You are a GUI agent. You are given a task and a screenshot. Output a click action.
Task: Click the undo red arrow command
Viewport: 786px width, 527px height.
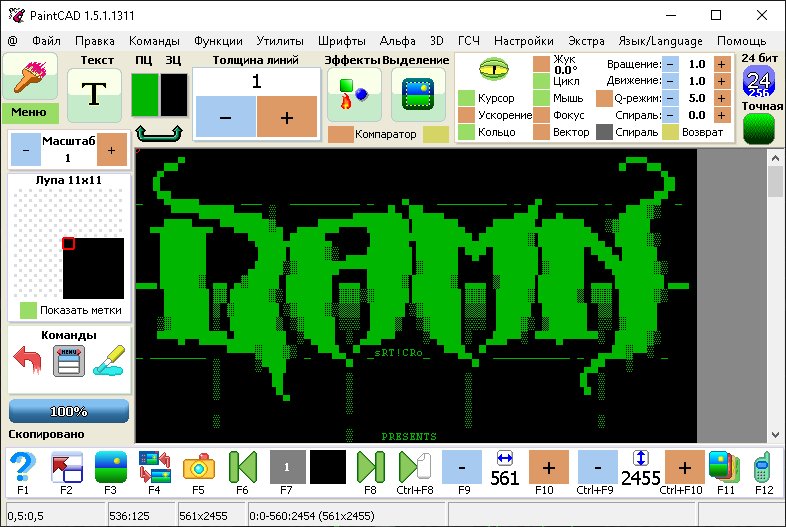(28, 360)
